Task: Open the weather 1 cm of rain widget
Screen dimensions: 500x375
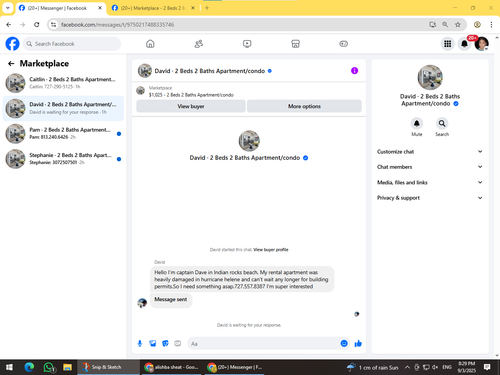Action: pos(373,367)
